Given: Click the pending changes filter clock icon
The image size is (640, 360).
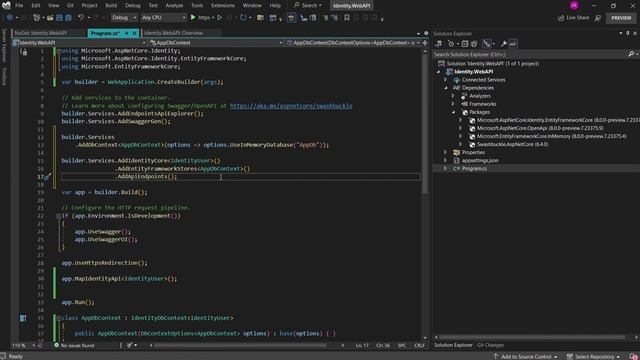Looking at the screenshot, I should (451, 44).
